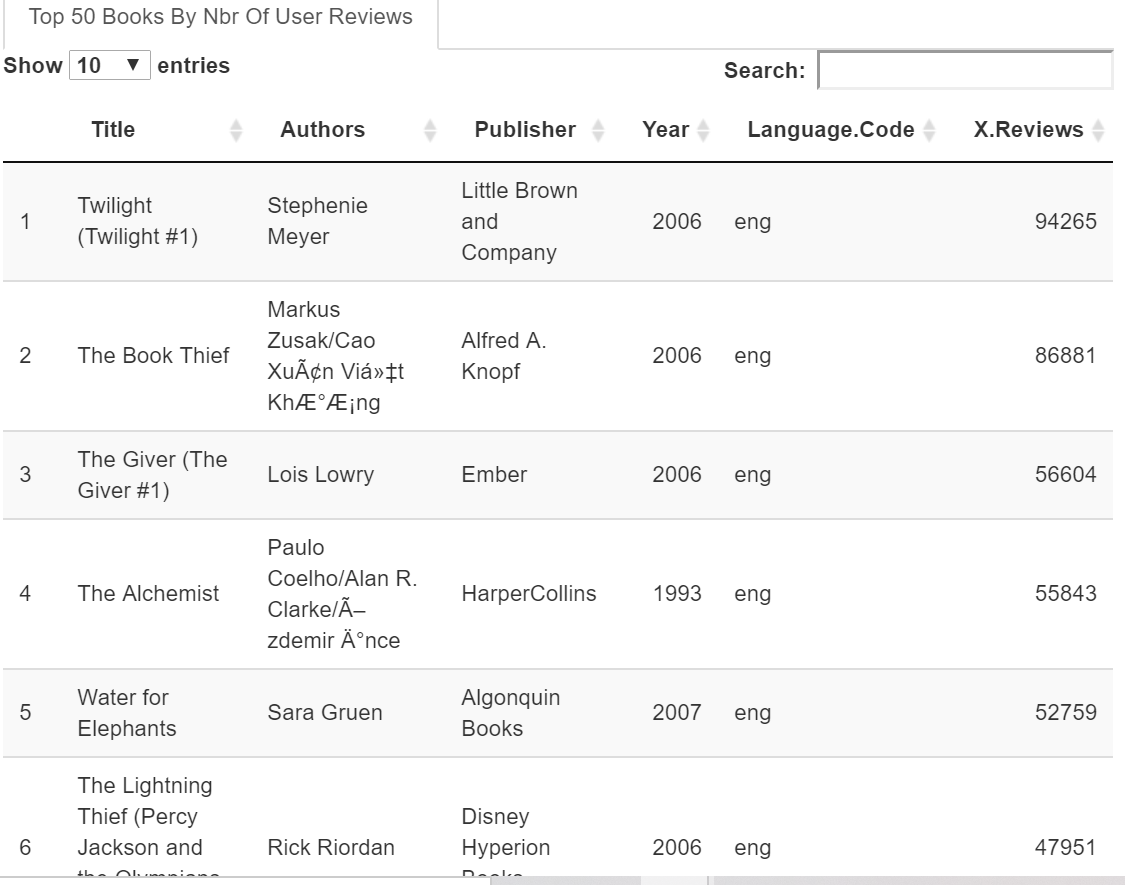Click the Publisher column header text
Viewport: 1125px width, 885px height.
525,130
